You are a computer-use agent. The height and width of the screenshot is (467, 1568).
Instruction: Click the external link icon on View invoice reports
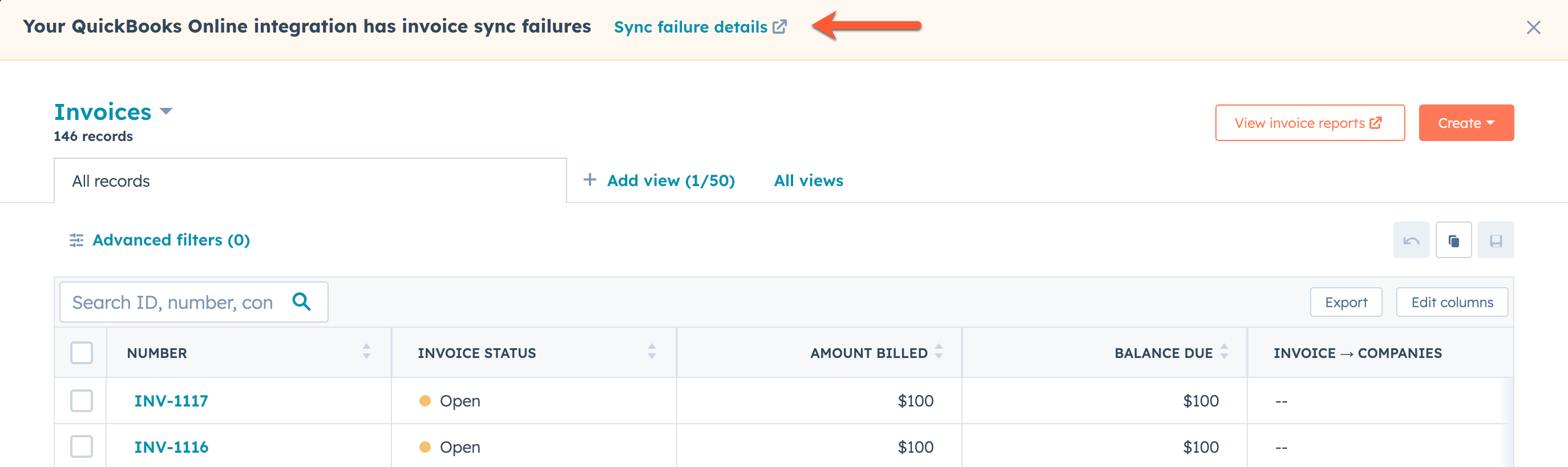[x=1376, y=122]
